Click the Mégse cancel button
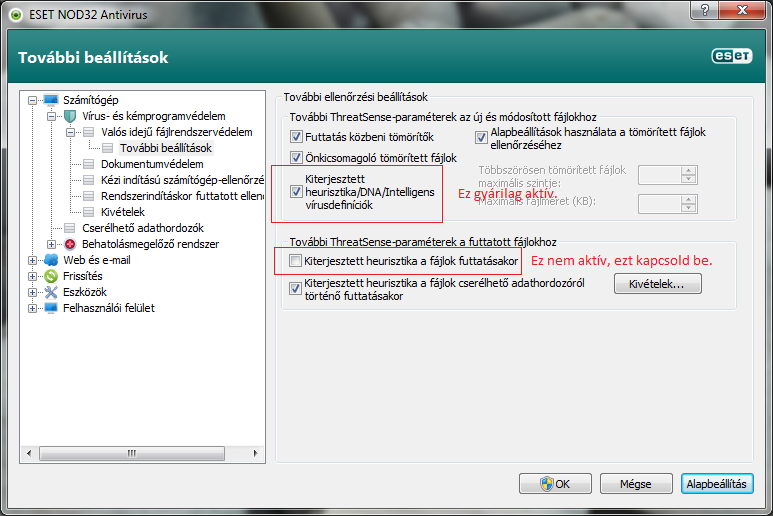Image resolution: width=773 pixels, height=516 pixels. (636, 484)
